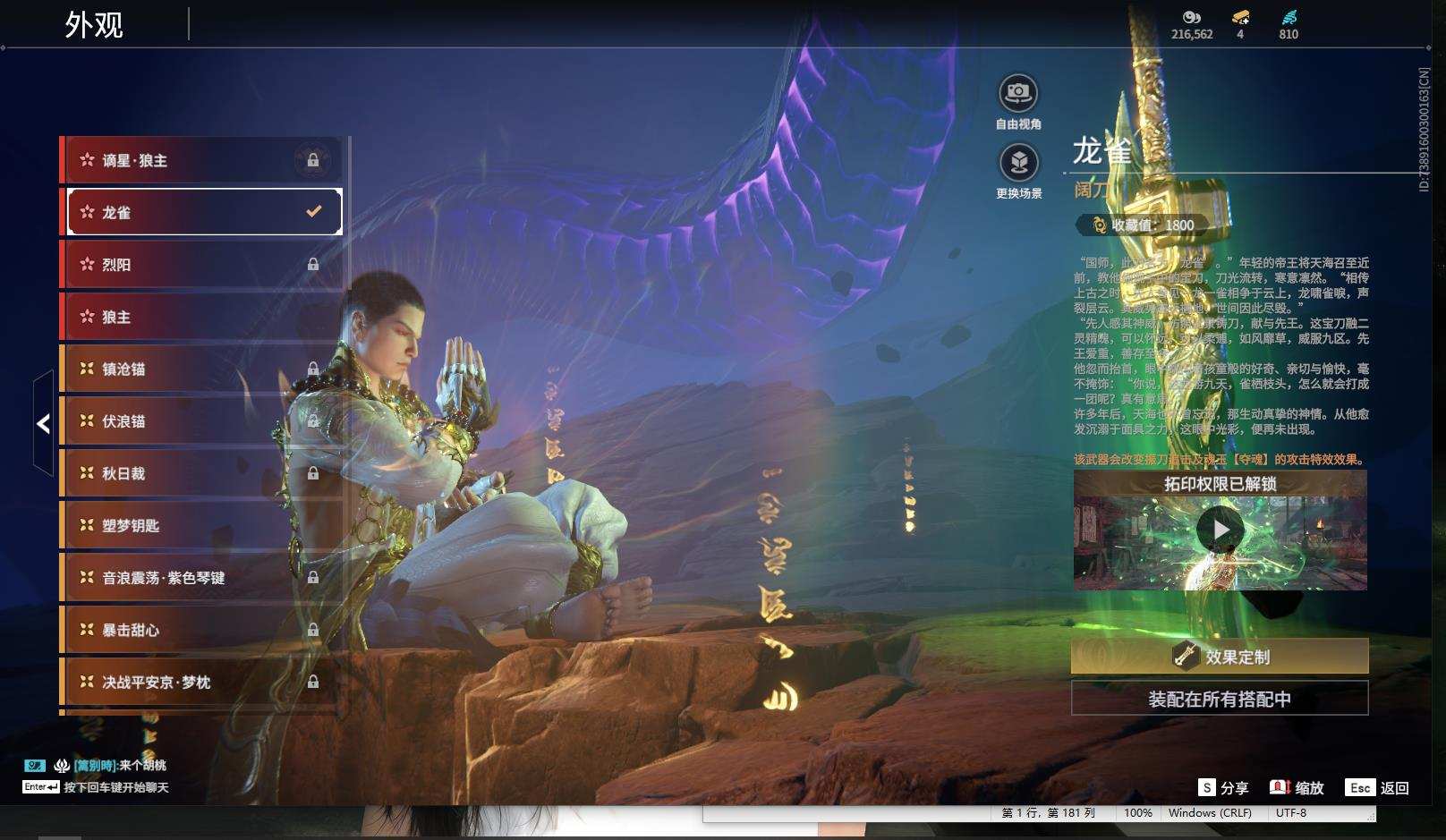This screenshot has height=840, width=1446.
Task: Open the 自由视角 free camera icon
Action: click(x=1018, y=93)
